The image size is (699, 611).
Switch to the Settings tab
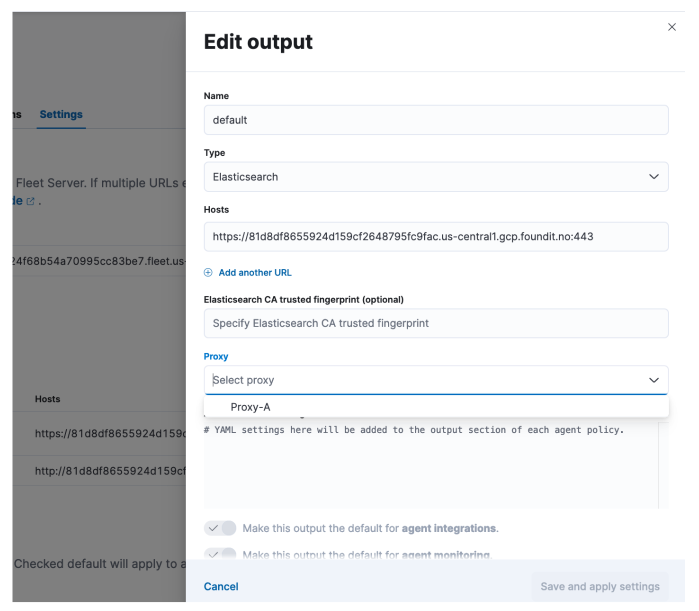[61, 114]
